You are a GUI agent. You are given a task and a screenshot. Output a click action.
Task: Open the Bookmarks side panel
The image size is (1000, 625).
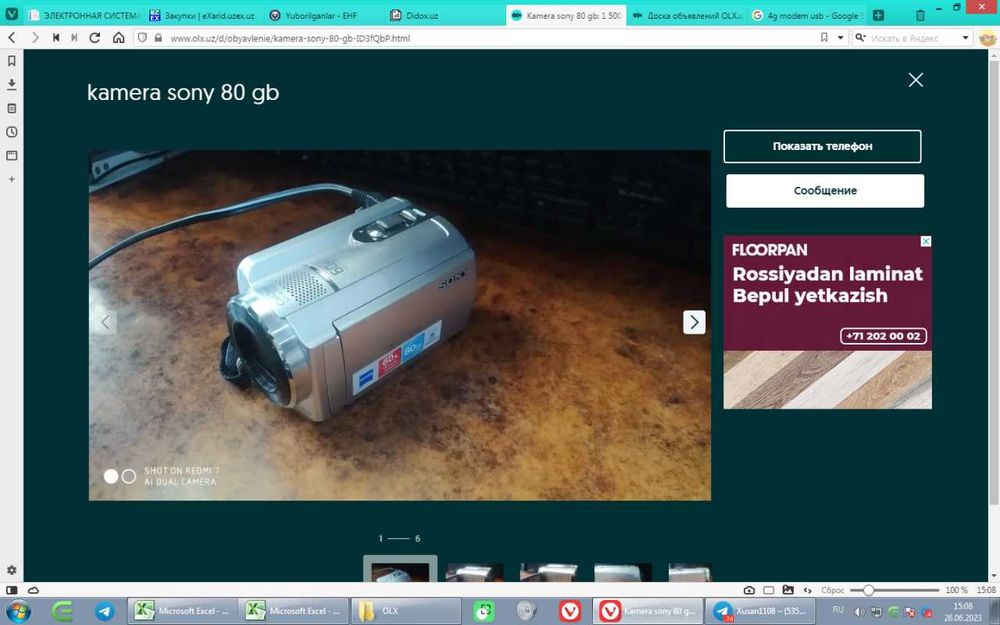tap(11, 61)
